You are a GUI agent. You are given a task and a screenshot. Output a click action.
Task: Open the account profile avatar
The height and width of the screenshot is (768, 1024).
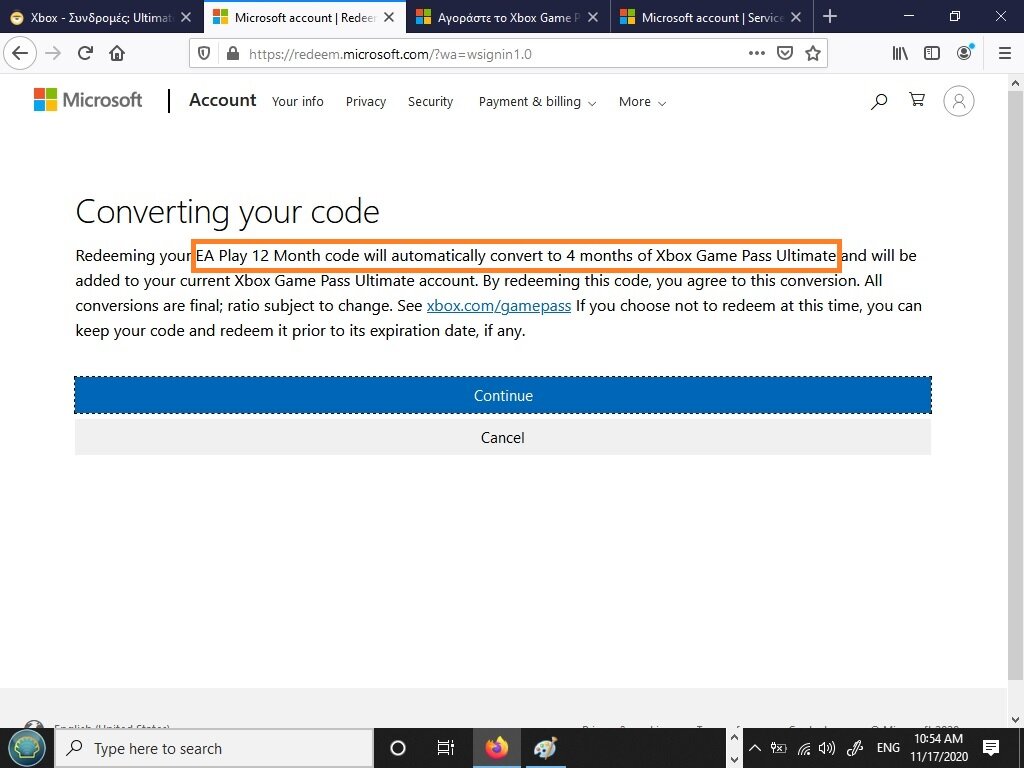[959, 101]
